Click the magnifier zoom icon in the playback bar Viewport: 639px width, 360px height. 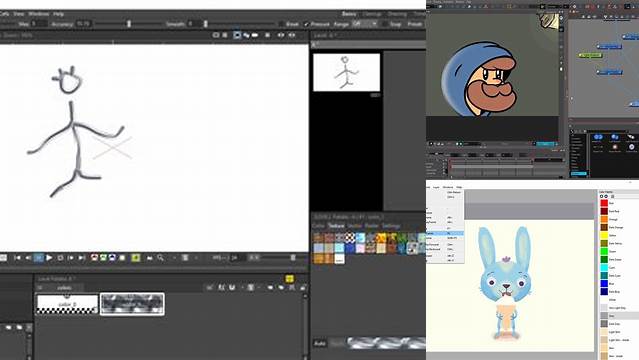[x=161, y=258]
